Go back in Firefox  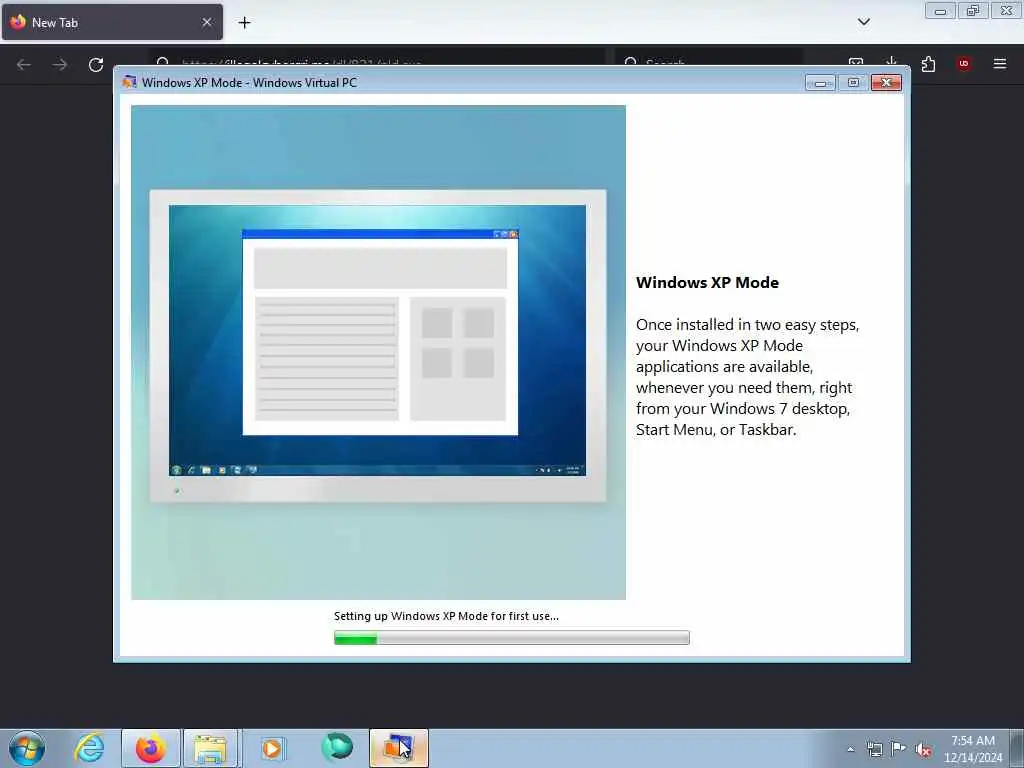[x=24, y=64]
